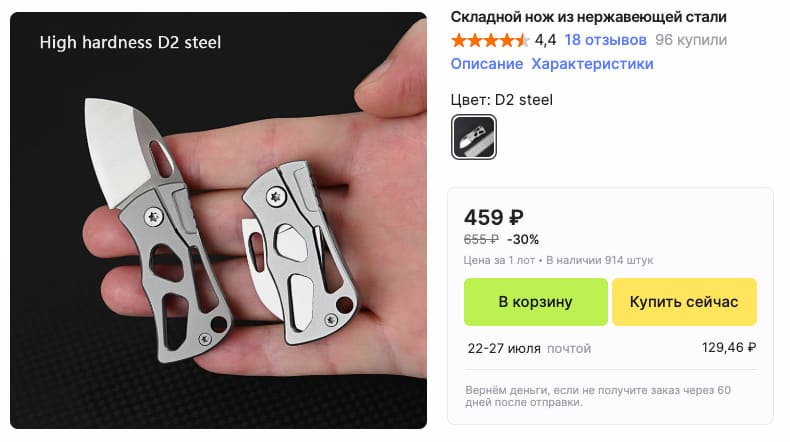Click the product title Складной нож
The height and width of the screenshot is (442, 790).
point(588,17)
